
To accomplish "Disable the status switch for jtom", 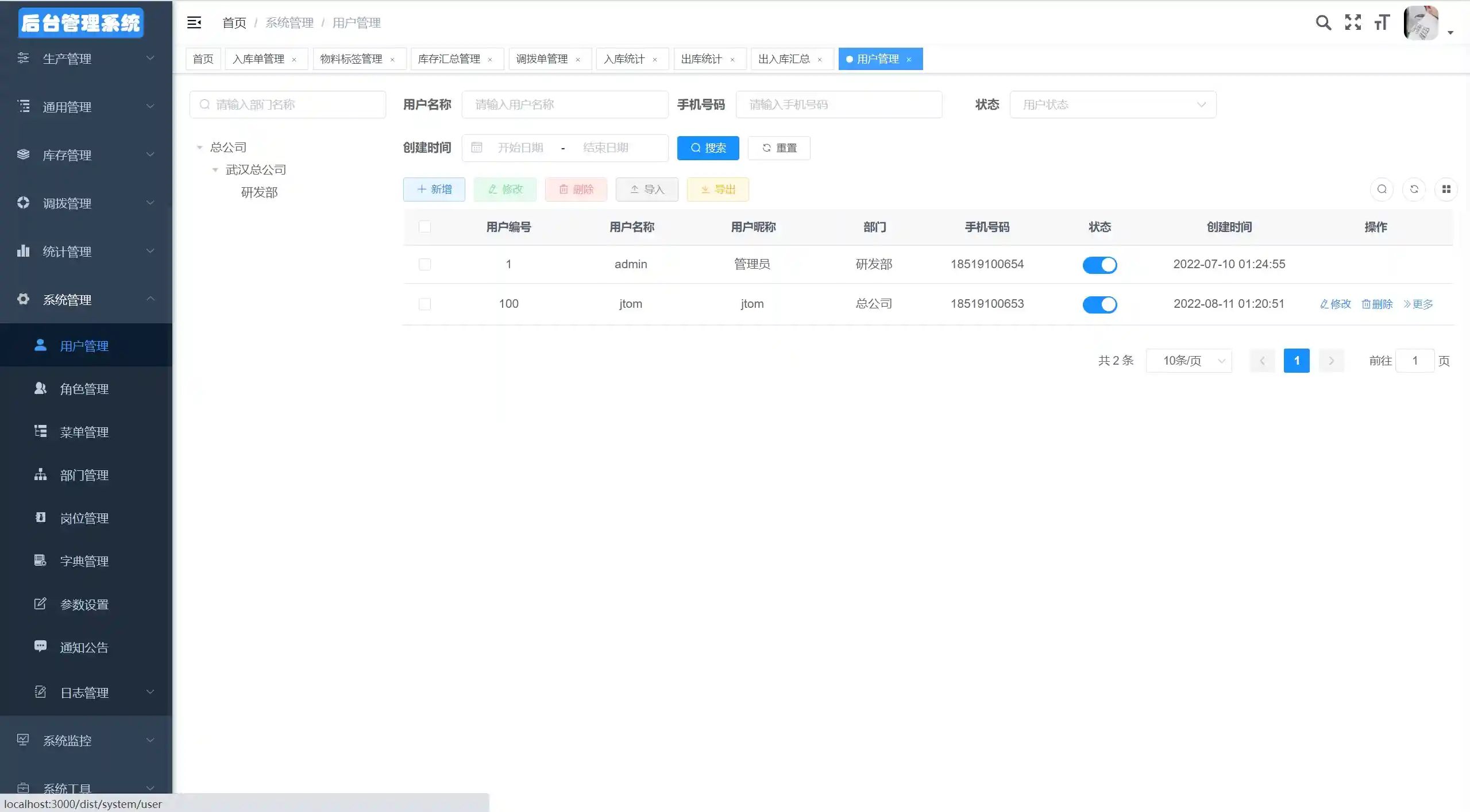I will 1099,304.
